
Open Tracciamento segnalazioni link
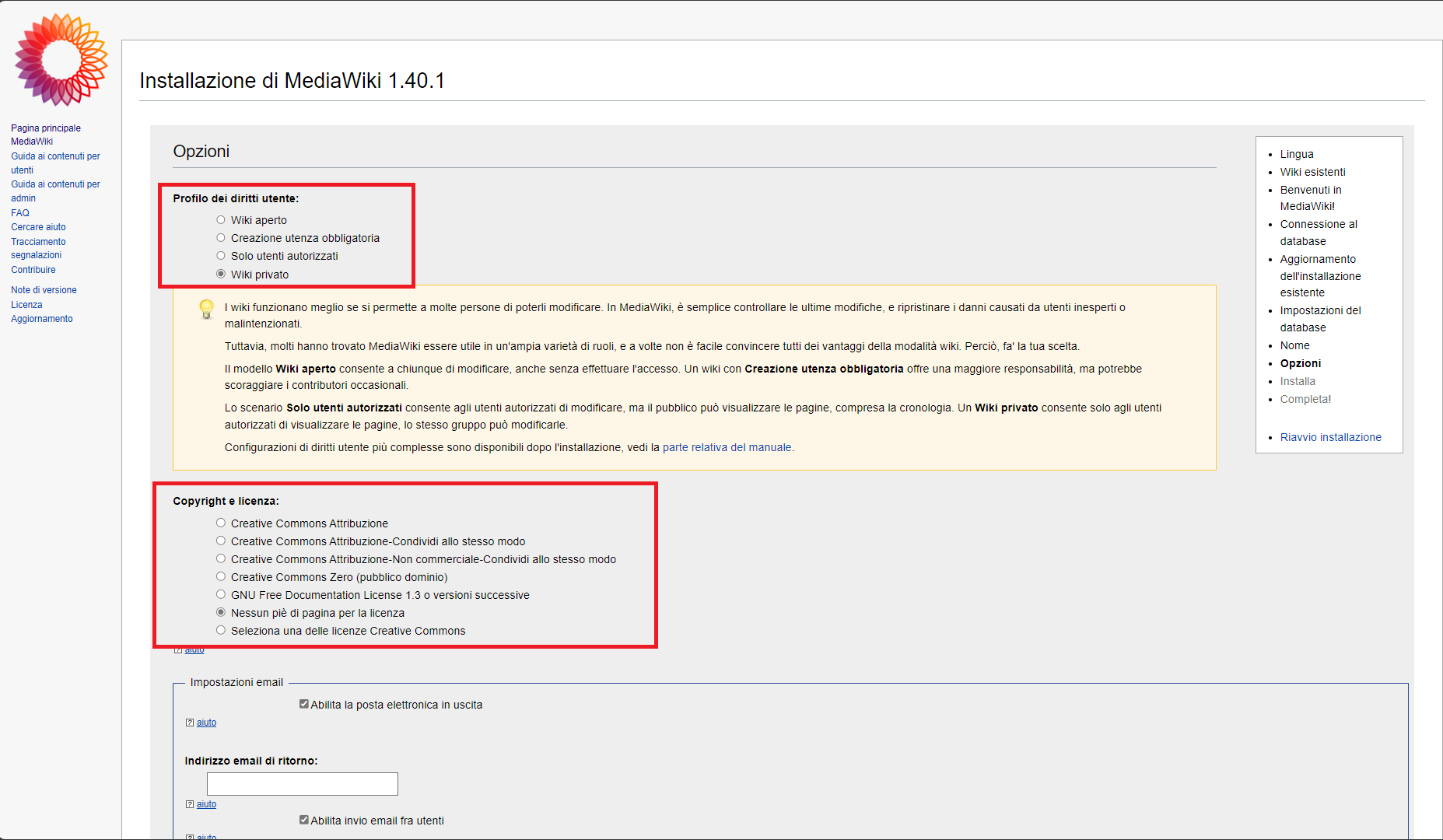pyautogui.click(x=38, y=248)
